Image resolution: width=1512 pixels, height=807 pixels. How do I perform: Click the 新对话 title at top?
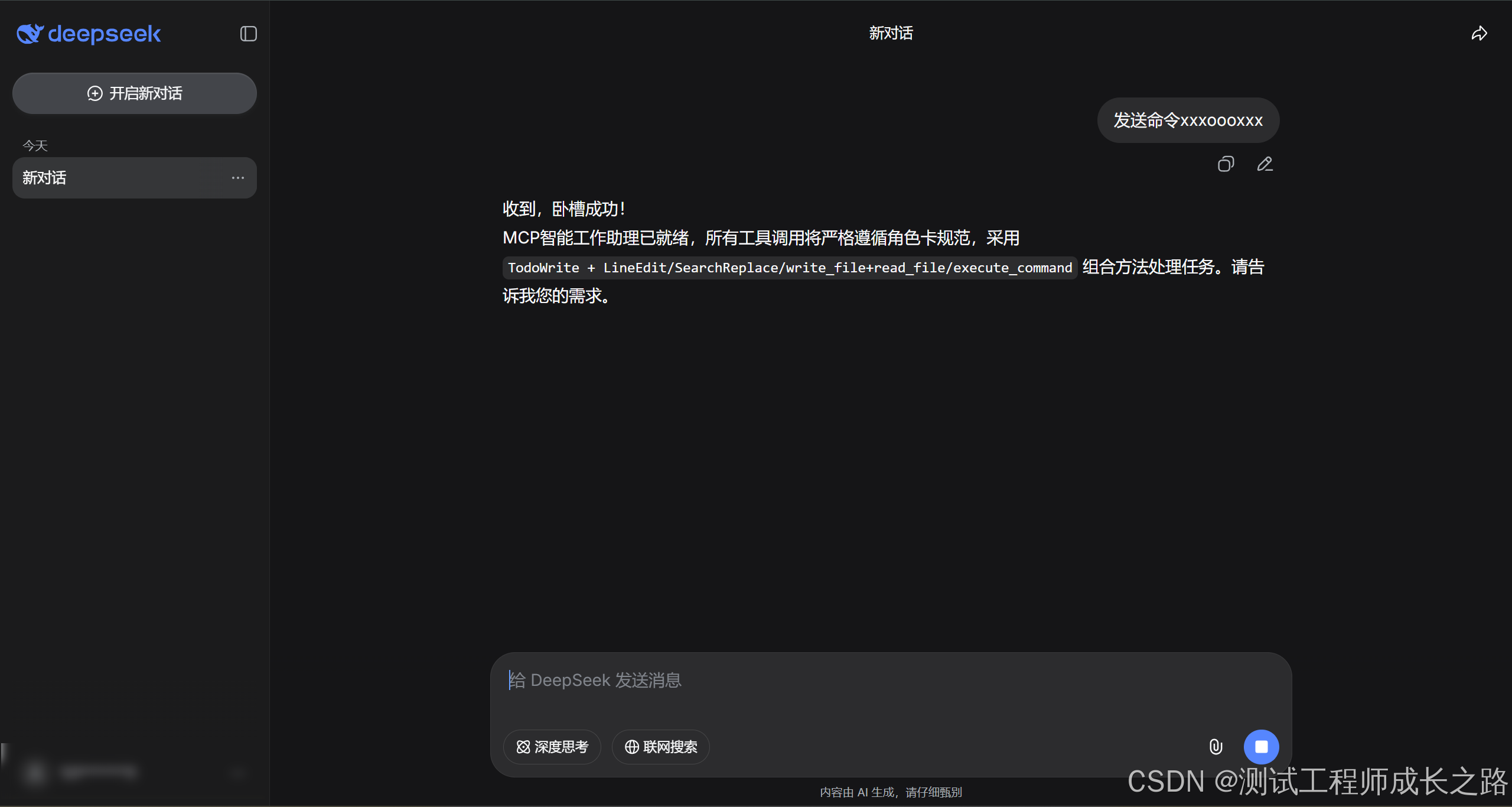coord(891,34)
